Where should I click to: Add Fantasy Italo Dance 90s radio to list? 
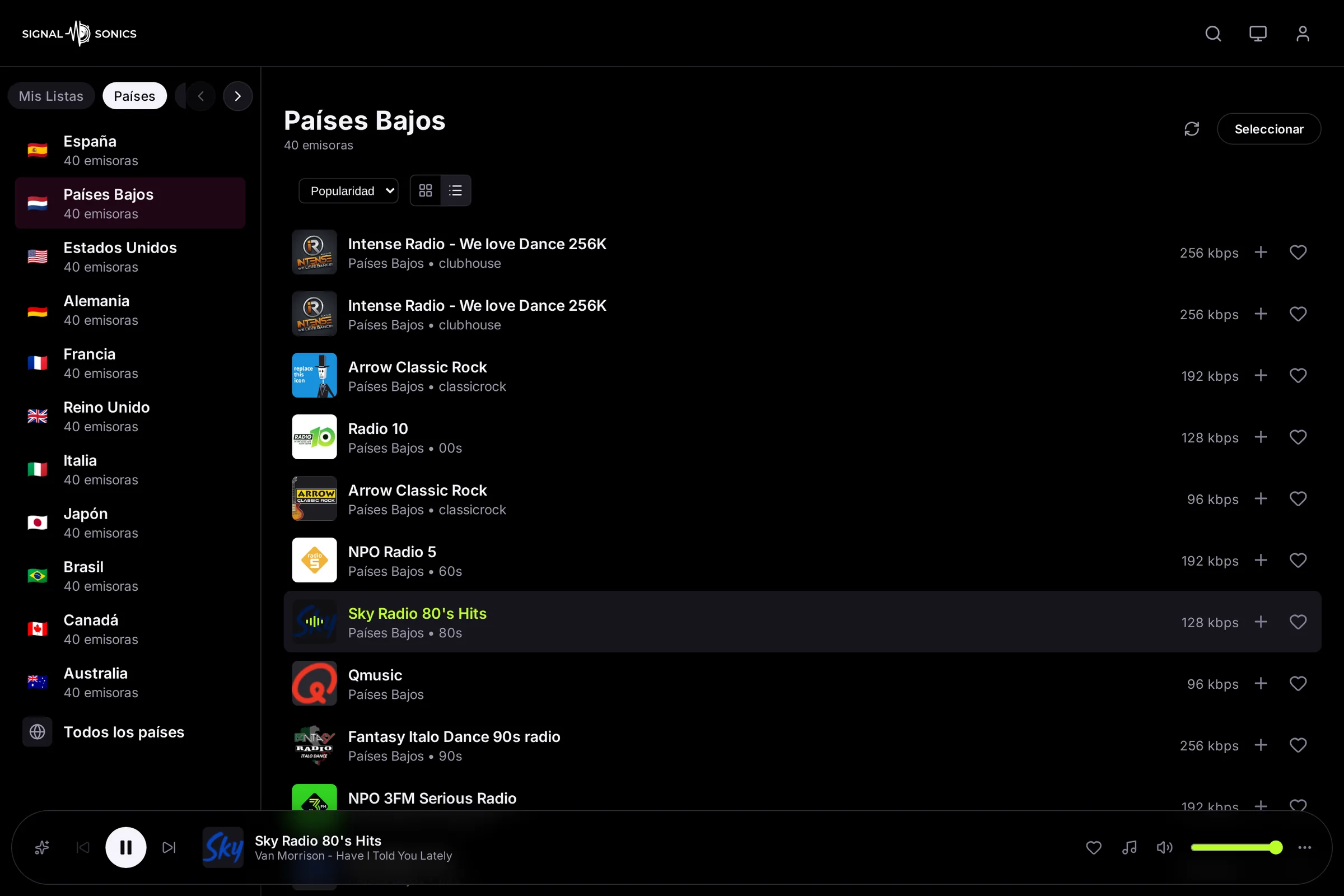coord(1261,745)
